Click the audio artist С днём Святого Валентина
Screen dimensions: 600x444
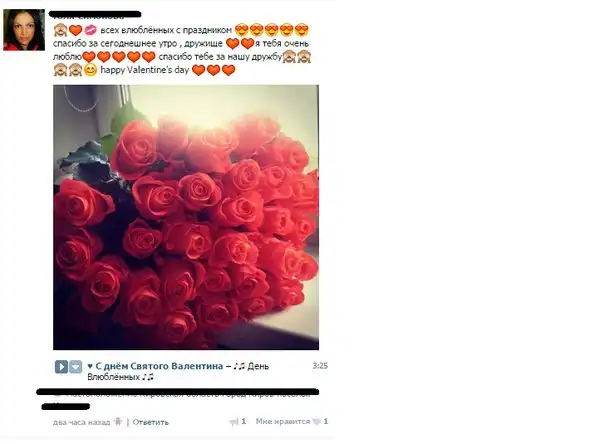point(159,366)
